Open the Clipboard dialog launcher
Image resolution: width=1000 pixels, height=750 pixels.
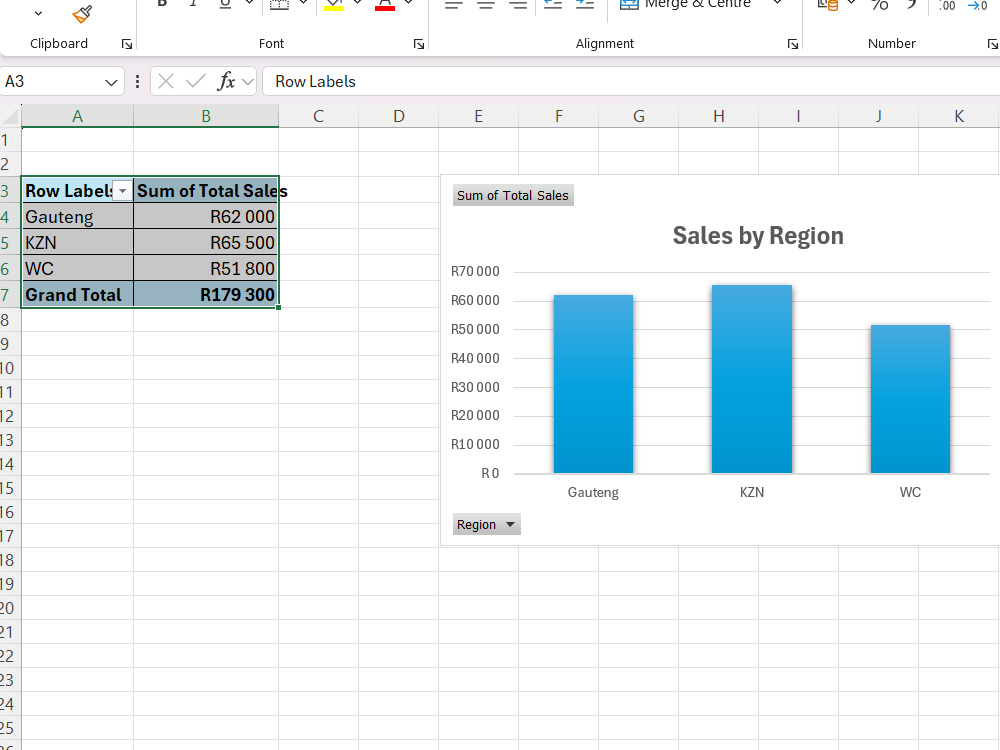(x=127, y=44)
